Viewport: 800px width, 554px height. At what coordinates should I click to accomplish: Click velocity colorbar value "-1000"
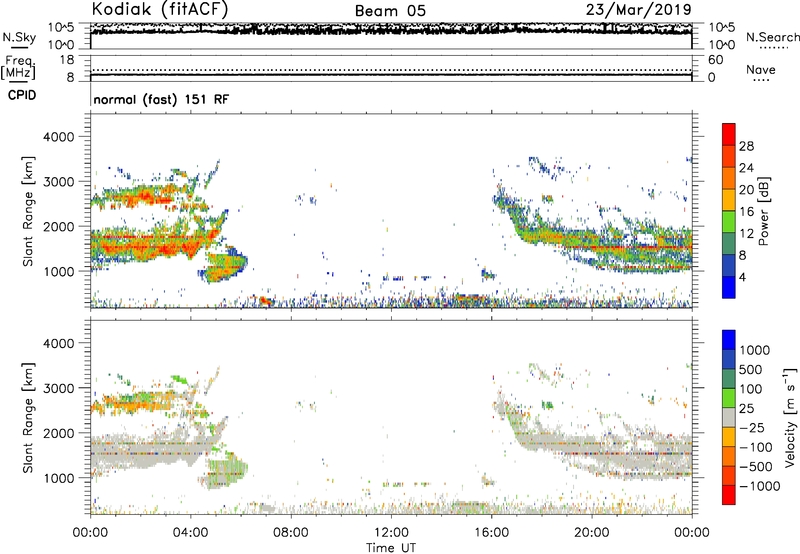(x=760, y=486)
